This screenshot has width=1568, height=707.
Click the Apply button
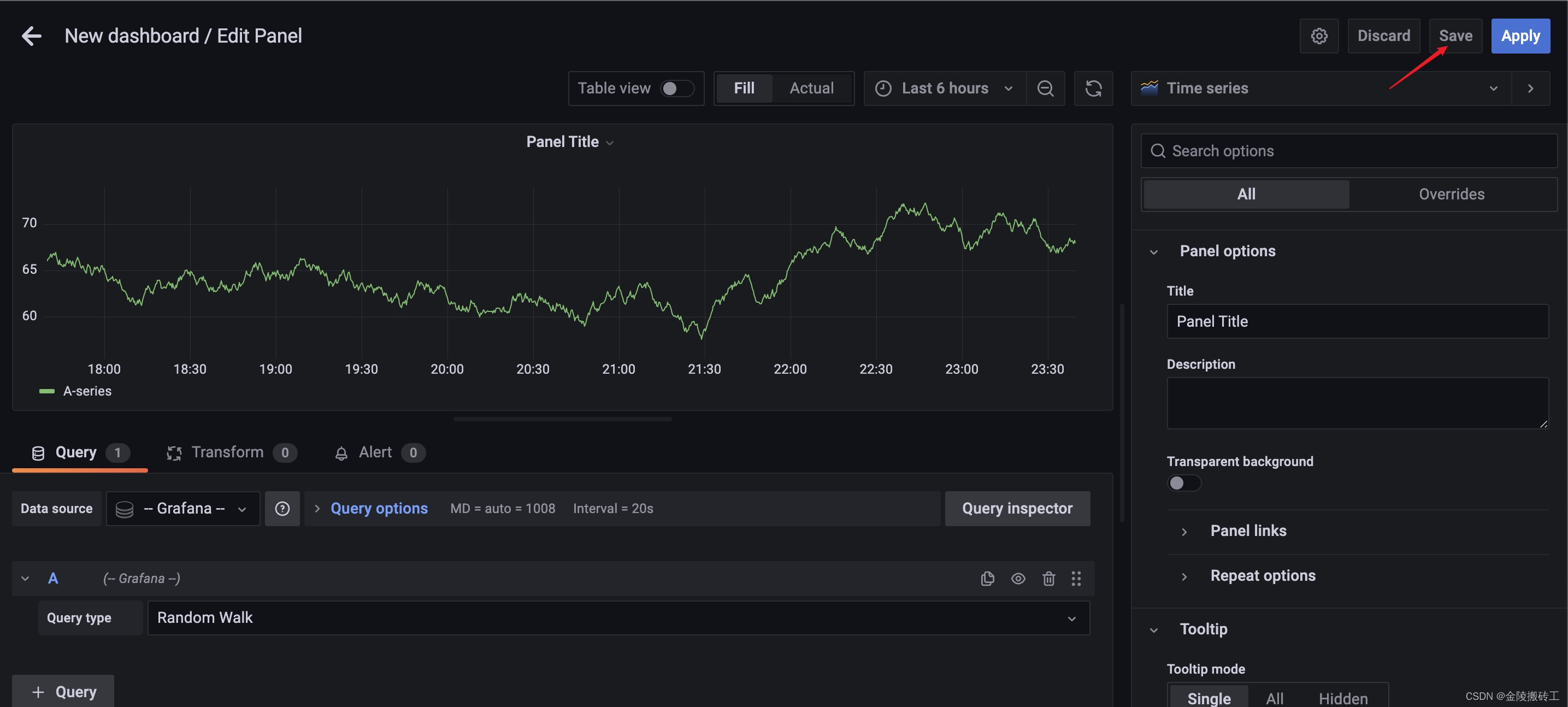(x=1520, y=36)
